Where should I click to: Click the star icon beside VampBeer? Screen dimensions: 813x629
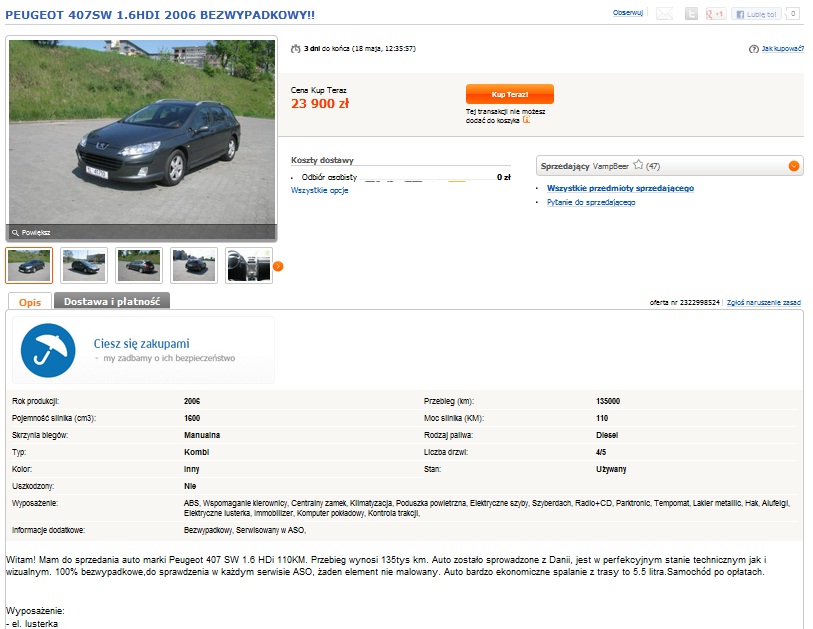click(638, 165)
